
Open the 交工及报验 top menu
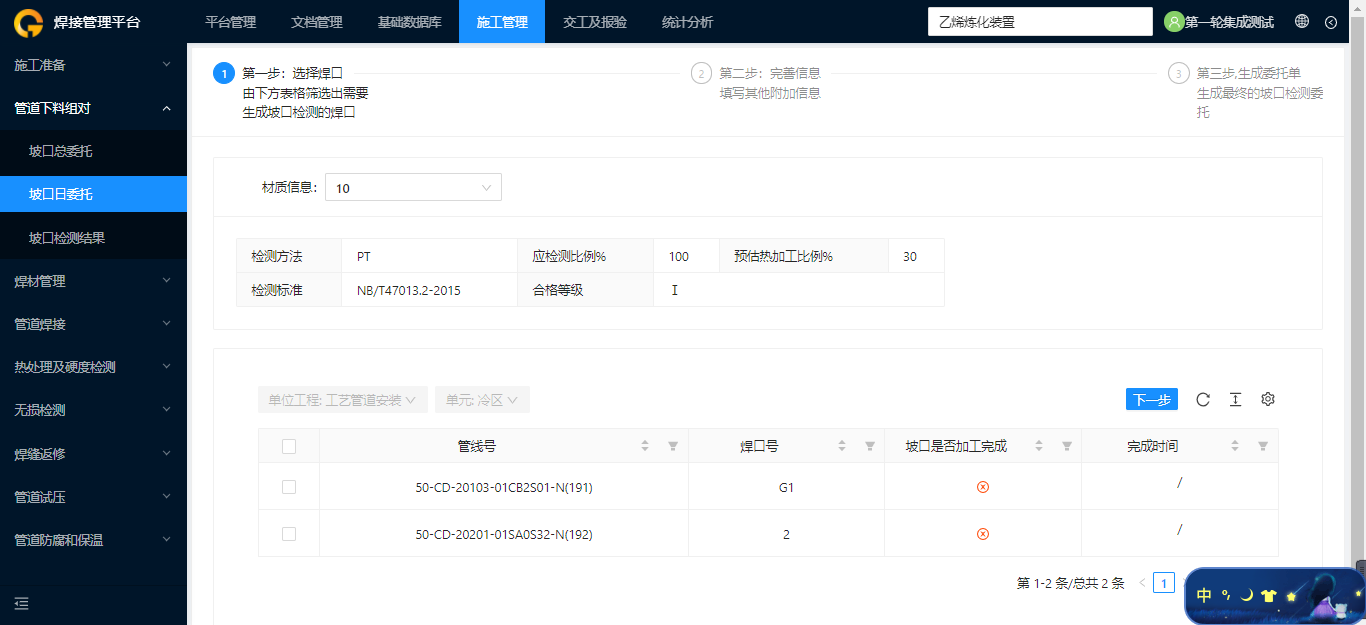[595, 22]
